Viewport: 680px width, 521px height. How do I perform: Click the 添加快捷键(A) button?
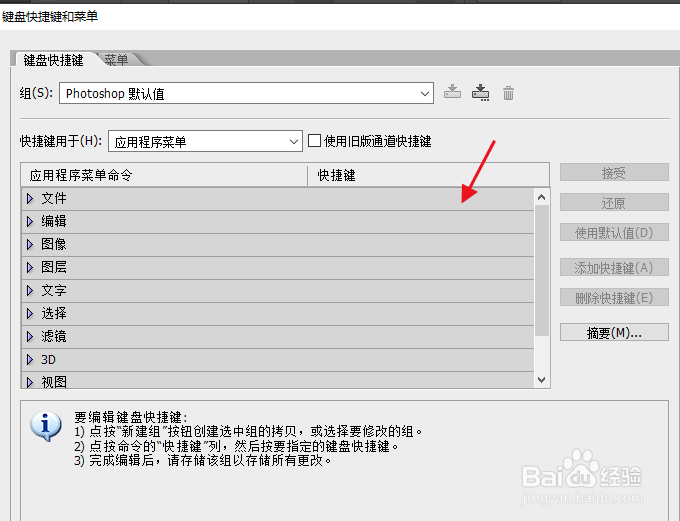pyautogui.click(x=614, y=268)
